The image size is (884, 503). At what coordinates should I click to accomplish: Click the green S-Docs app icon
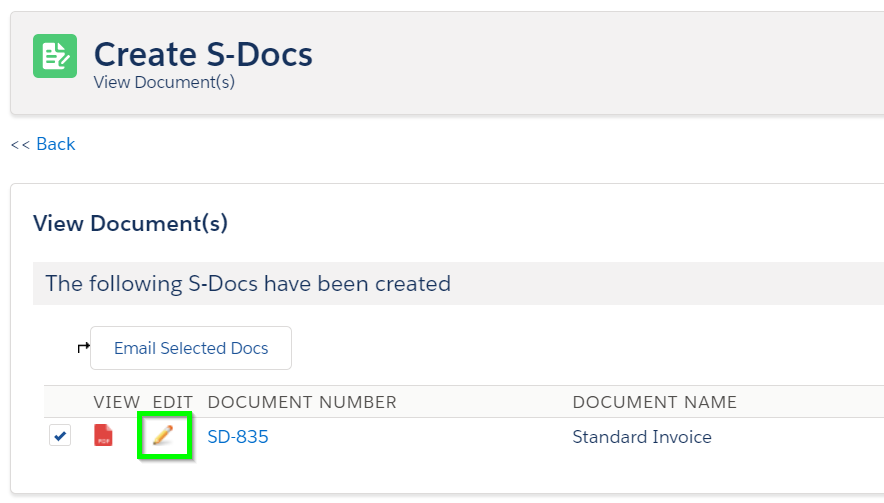pyautogui.click(x=55, y=56)
